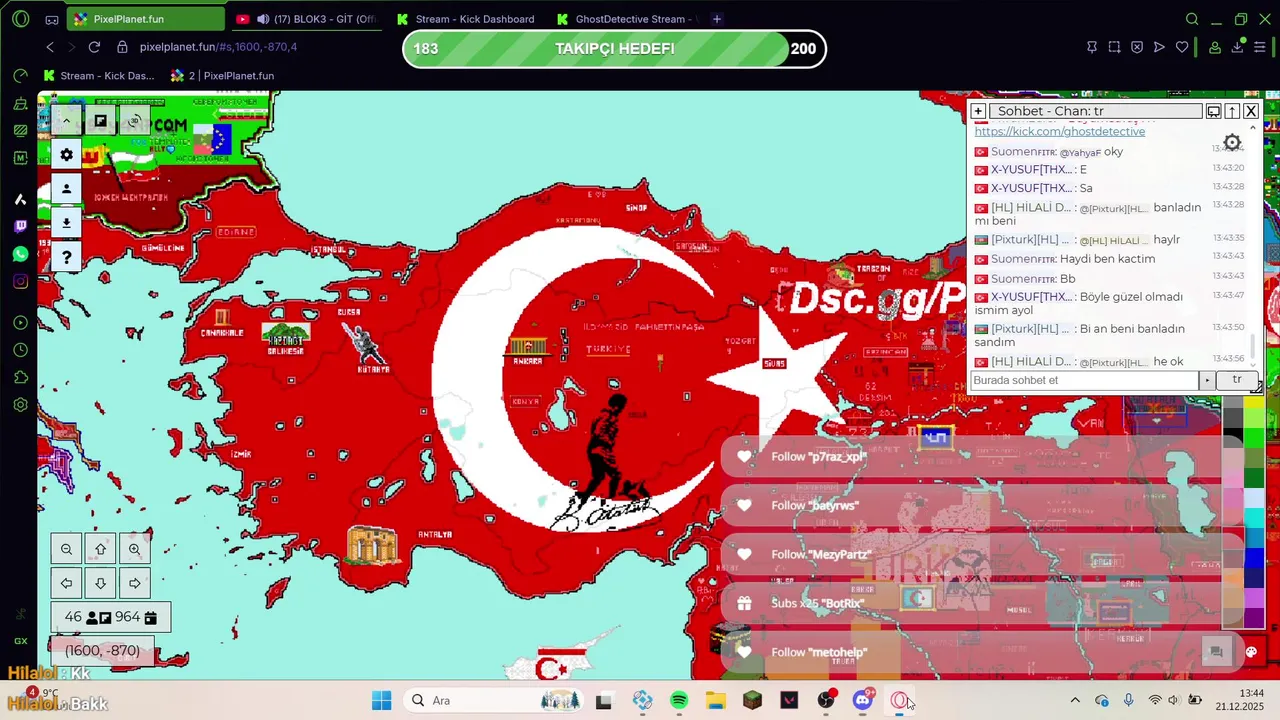Switch to the Stream - Kick Dashboard tab
Viewport: 1280px width, 720px height.
pos(466,19)
